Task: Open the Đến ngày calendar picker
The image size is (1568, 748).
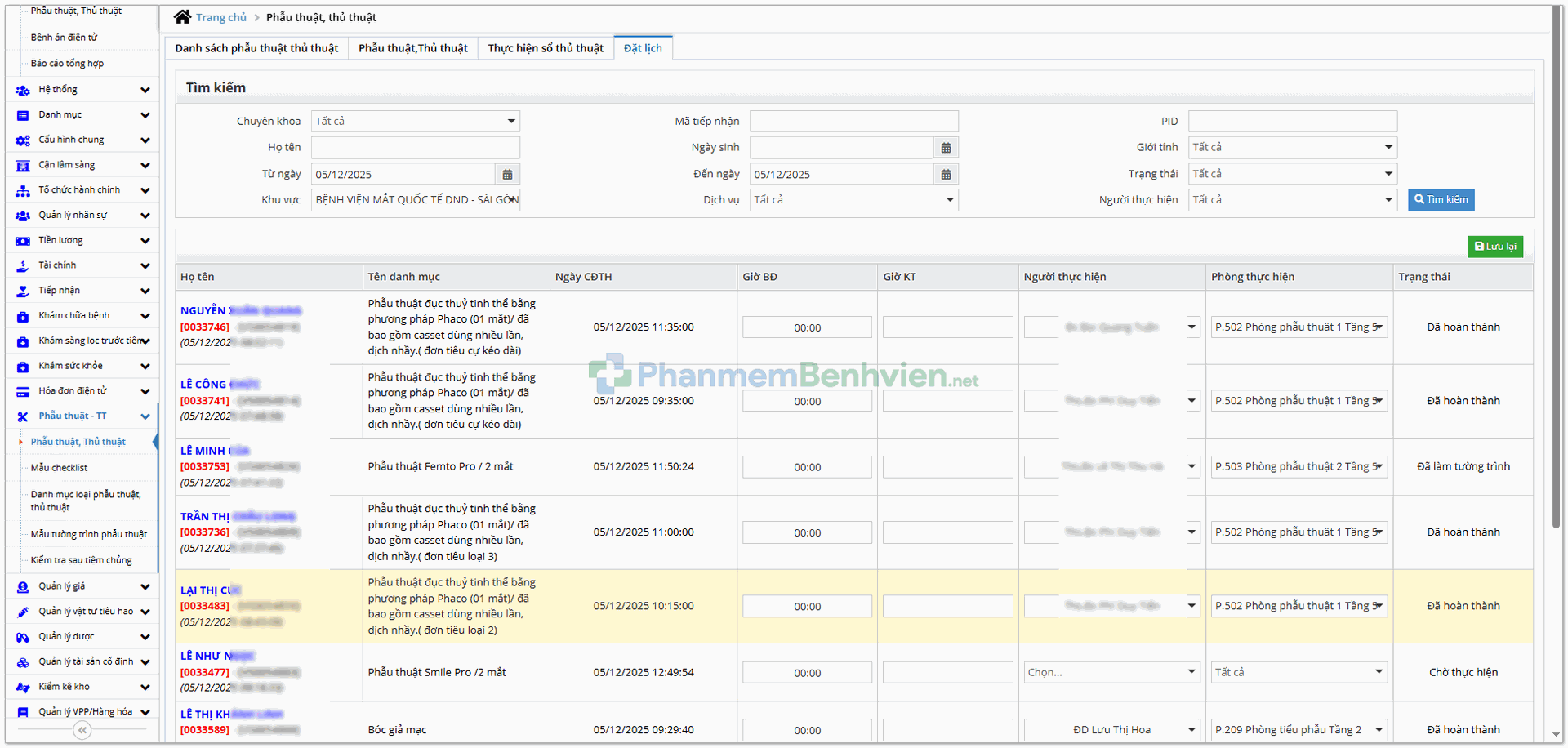Action: (x=946, y=175)
